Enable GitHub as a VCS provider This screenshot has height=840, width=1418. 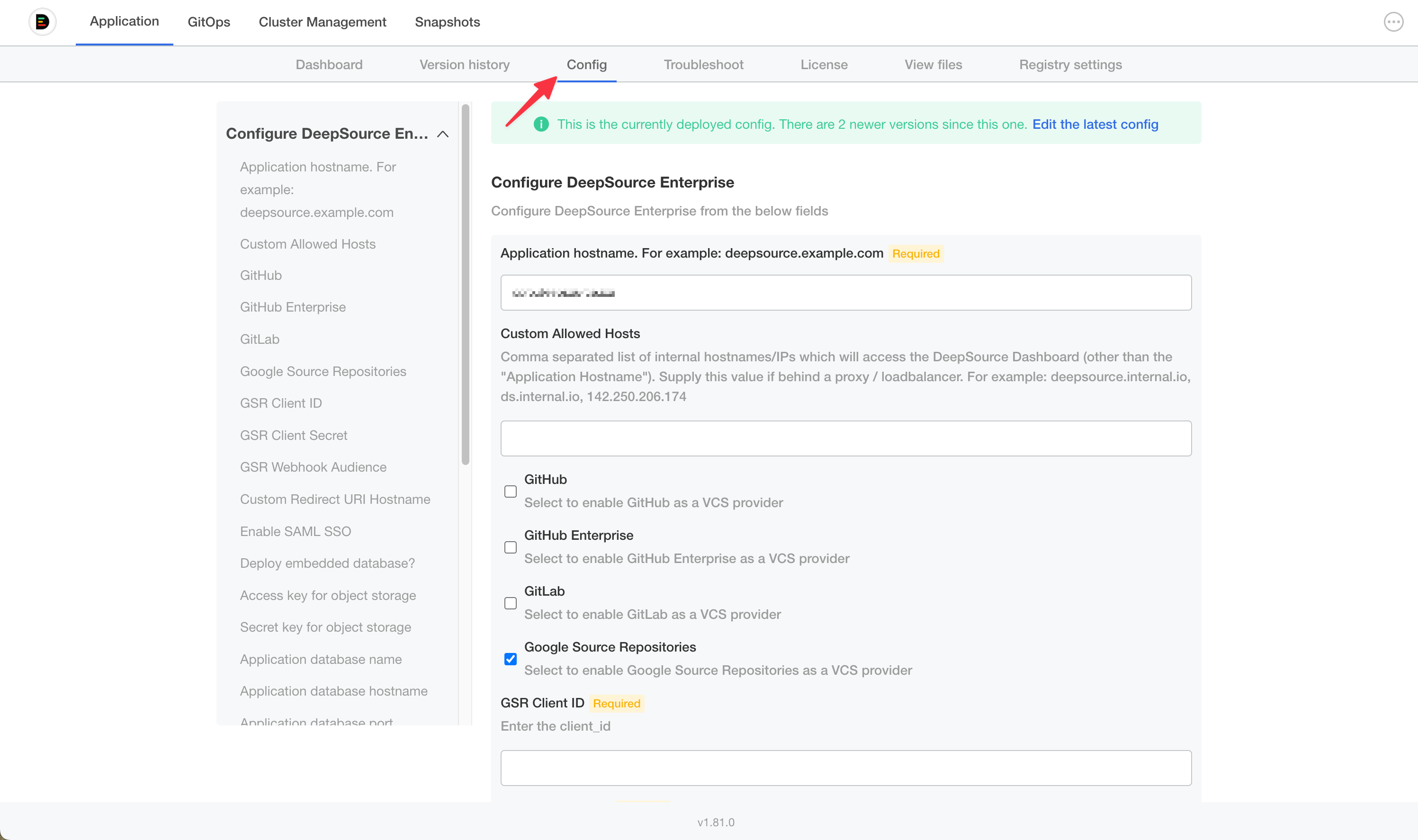[x=510, y=491]
